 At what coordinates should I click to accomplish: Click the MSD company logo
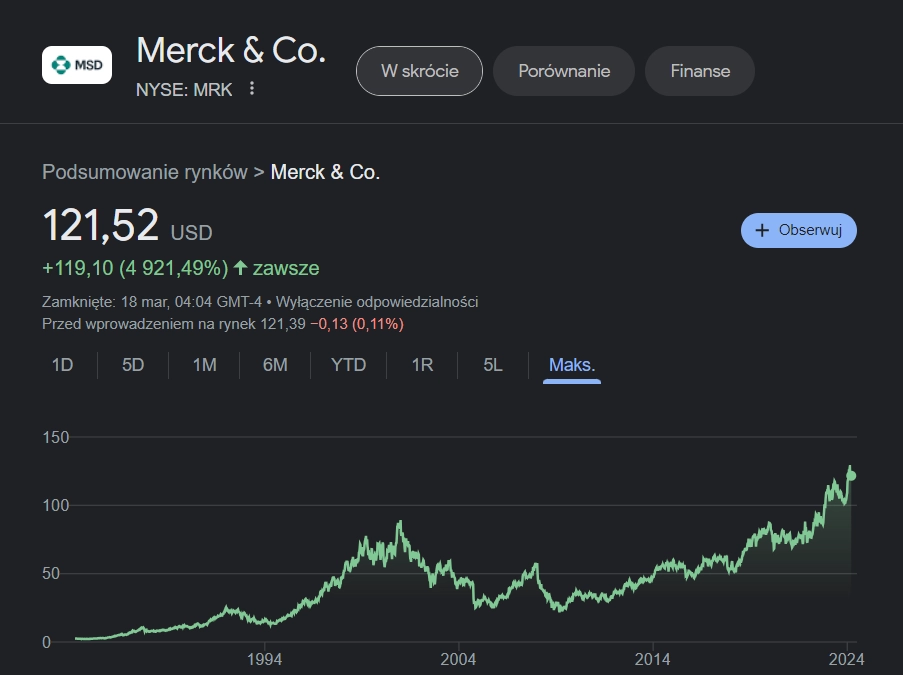77,65
